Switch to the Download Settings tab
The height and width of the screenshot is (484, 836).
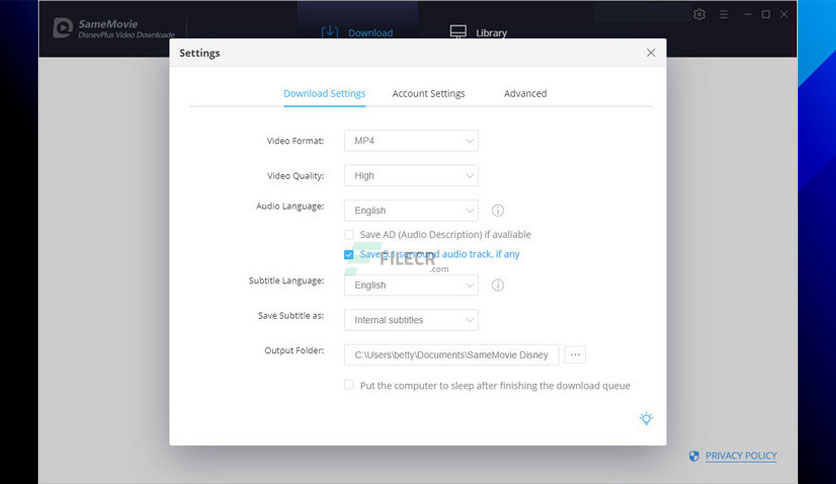[324, 94]
